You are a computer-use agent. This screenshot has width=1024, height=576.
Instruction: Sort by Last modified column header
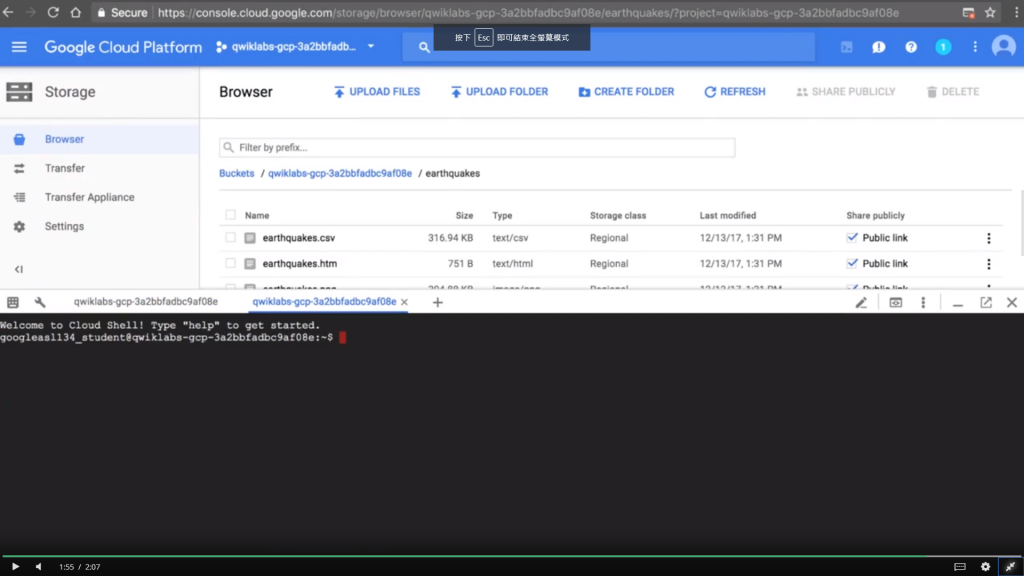728,216
